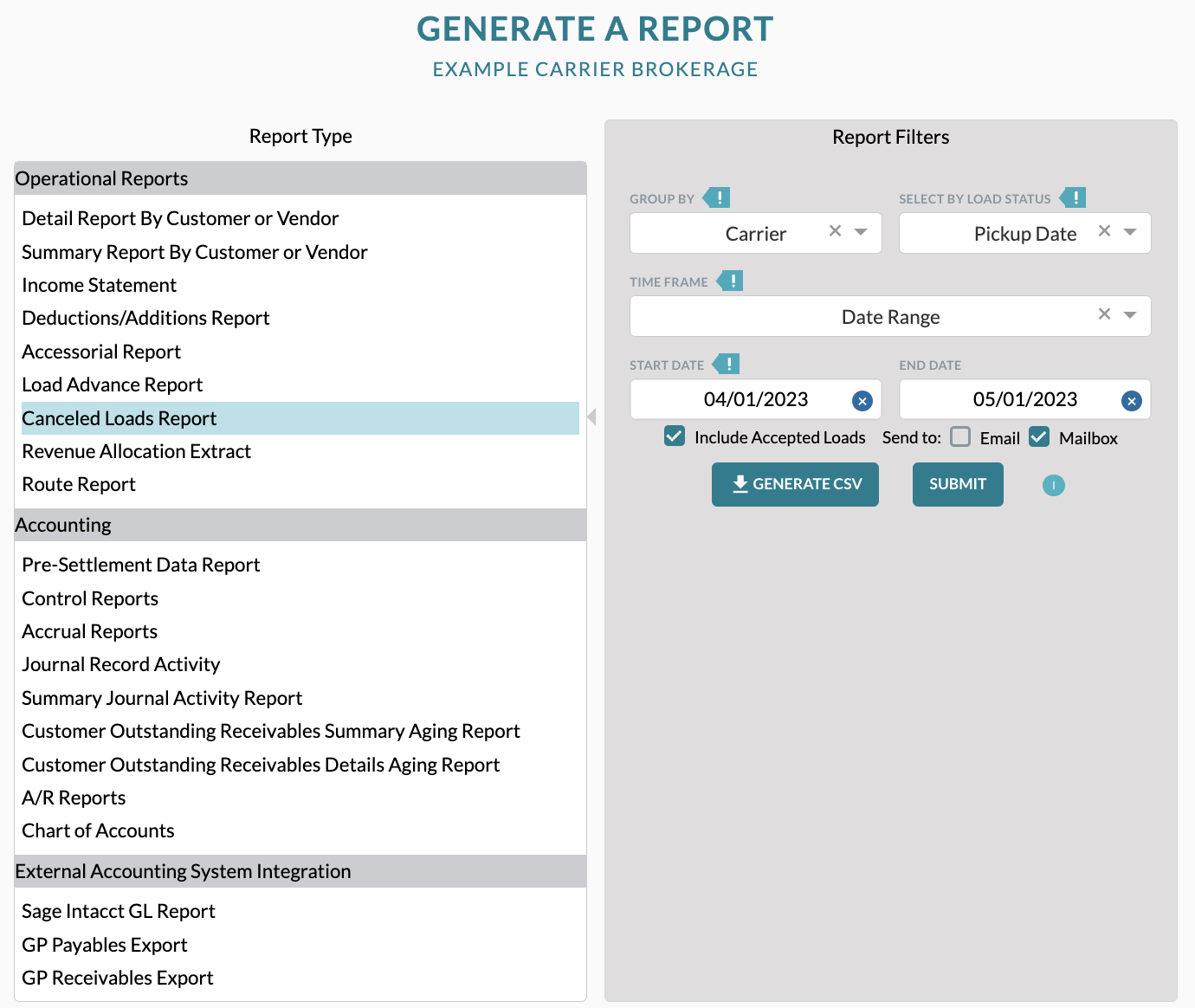1195x1008 pixels.
Task: Clear the Carrier group by selection
Action: 834,231
